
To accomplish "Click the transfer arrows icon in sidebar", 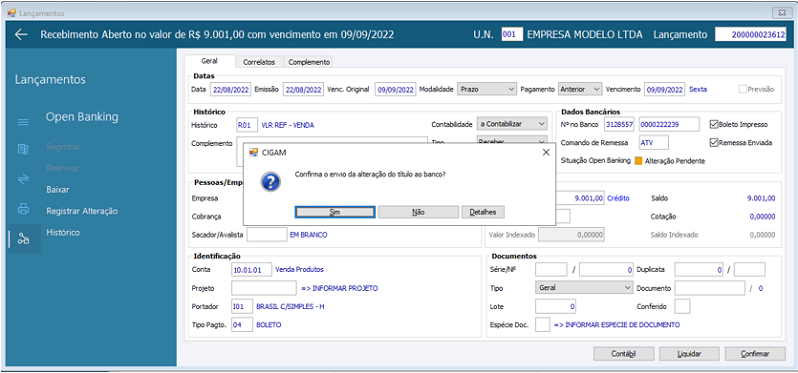I will pos(23,179).
